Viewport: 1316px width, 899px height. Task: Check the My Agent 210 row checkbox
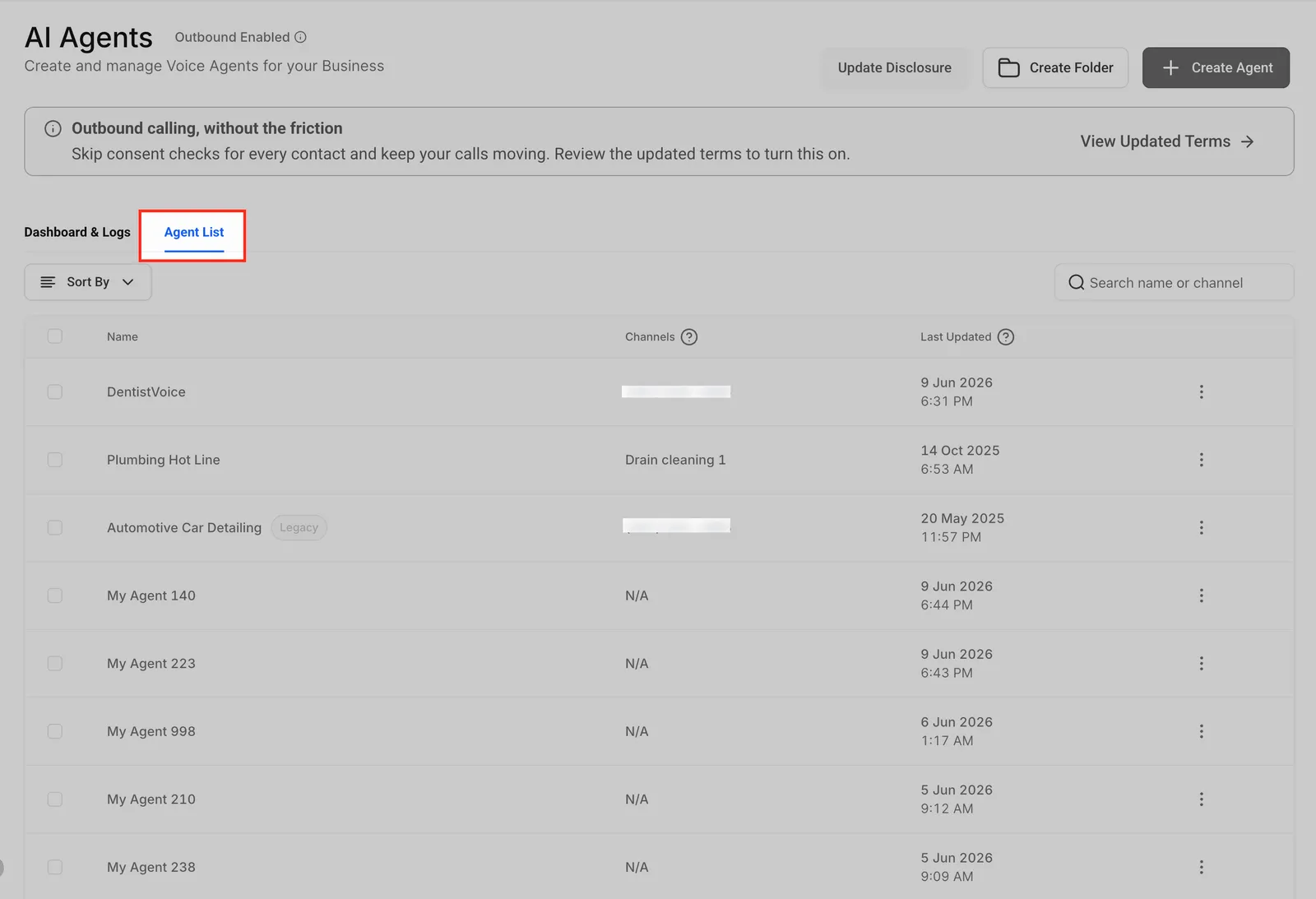(55, 799)
